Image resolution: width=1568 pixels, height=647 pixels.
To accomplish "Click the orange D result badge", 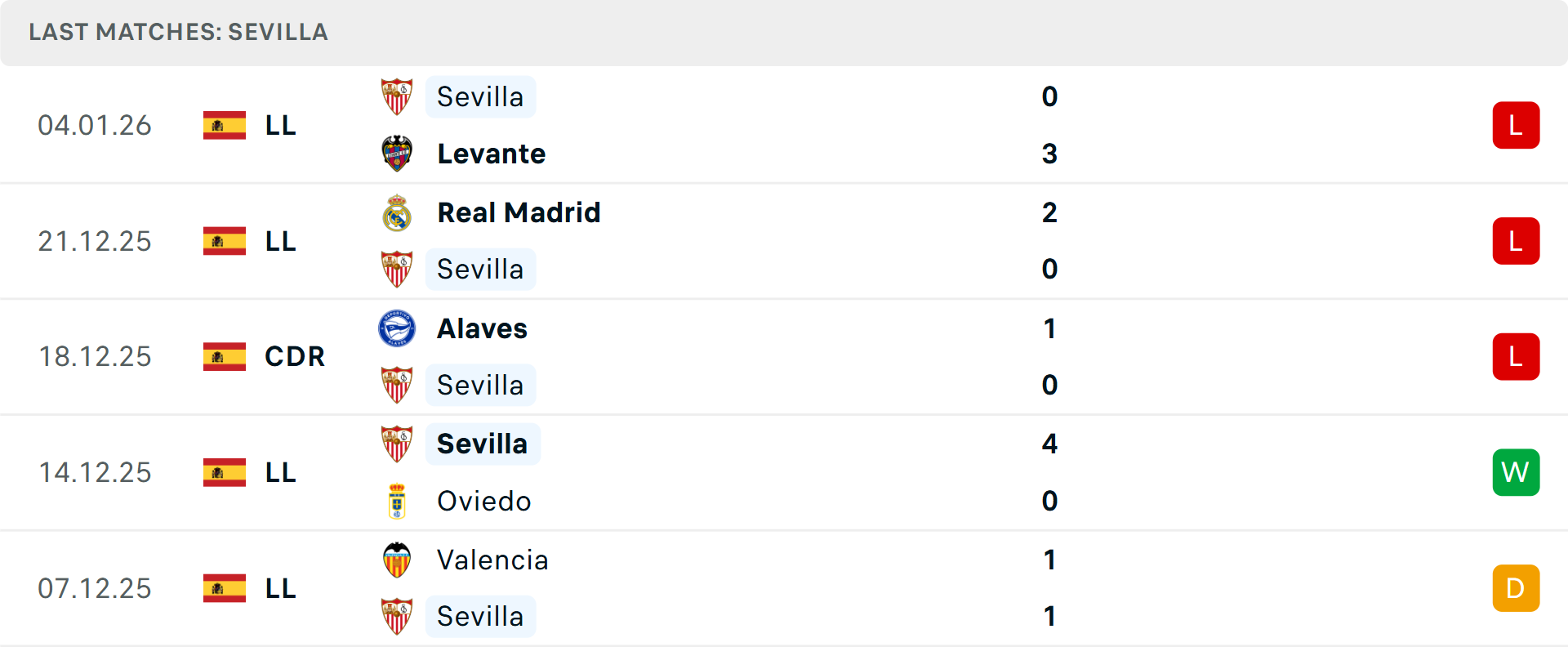I will (1516, 588).
